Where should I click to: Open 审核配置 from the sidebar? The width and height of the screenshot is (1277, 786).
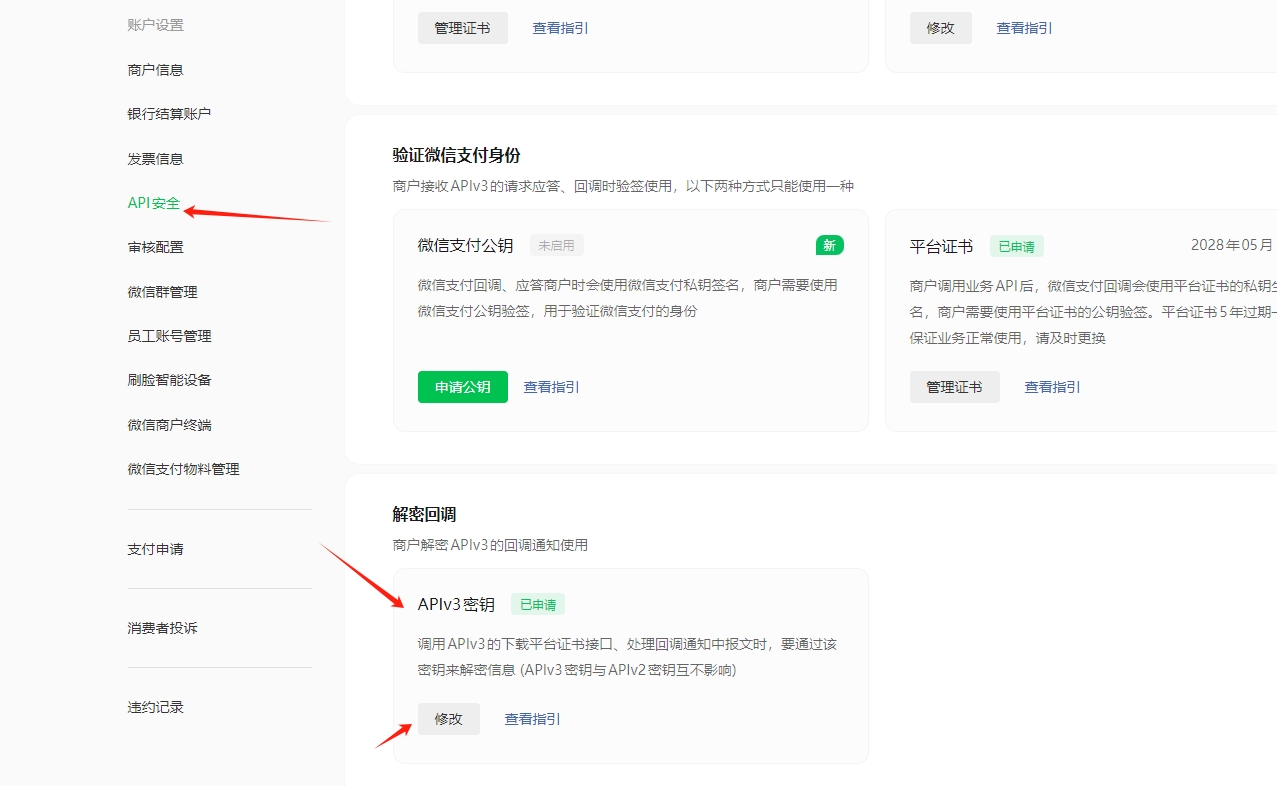pyautogui.click(x=155, y=247)
